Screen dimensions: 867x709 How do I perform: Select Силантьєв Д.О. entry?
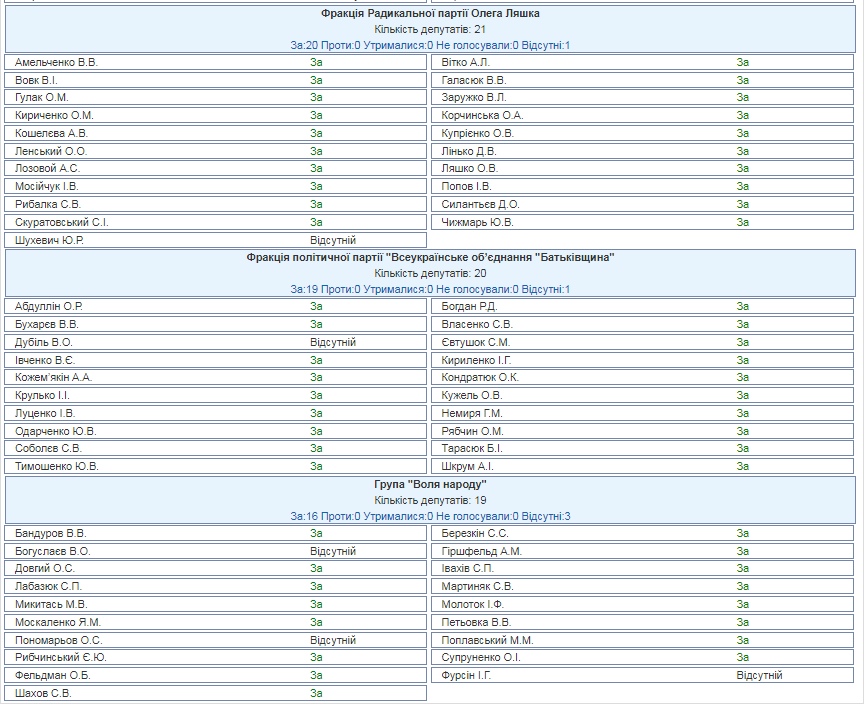[x=643, y=204]
